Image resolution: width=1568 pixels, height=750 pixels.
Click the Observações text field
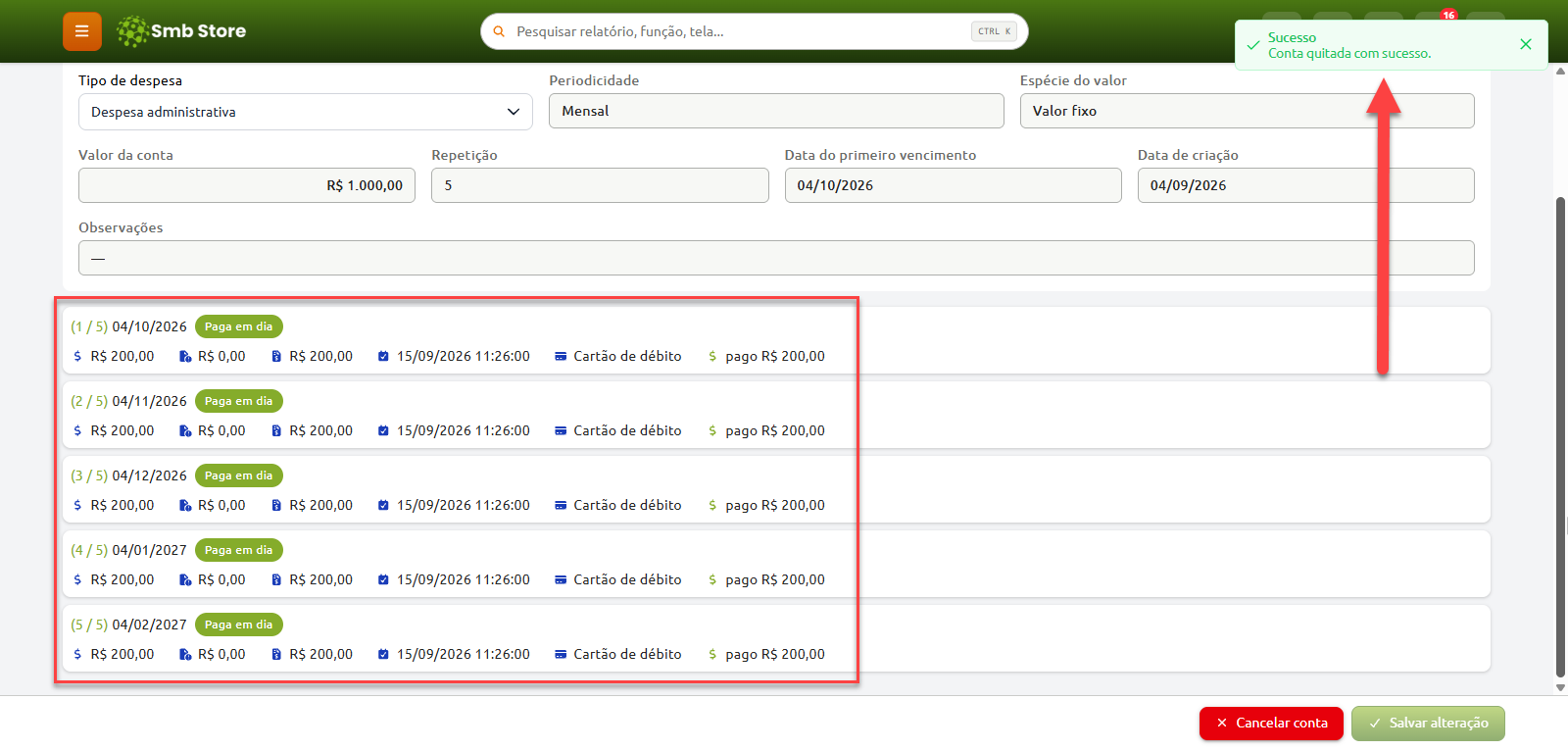tap(776, 258)
